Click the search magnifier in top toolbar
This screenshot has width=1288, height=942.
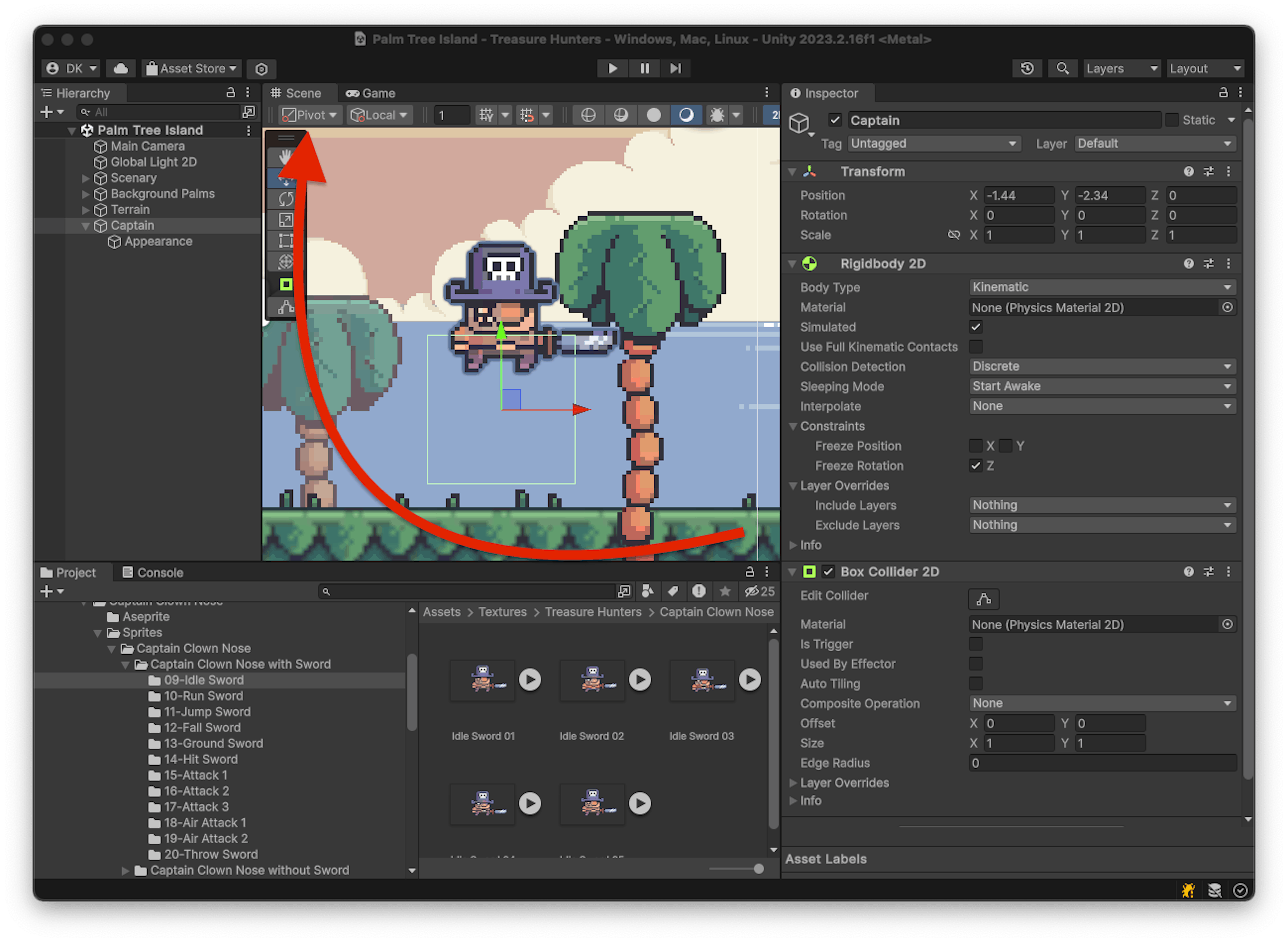(x=1062, y=68)
